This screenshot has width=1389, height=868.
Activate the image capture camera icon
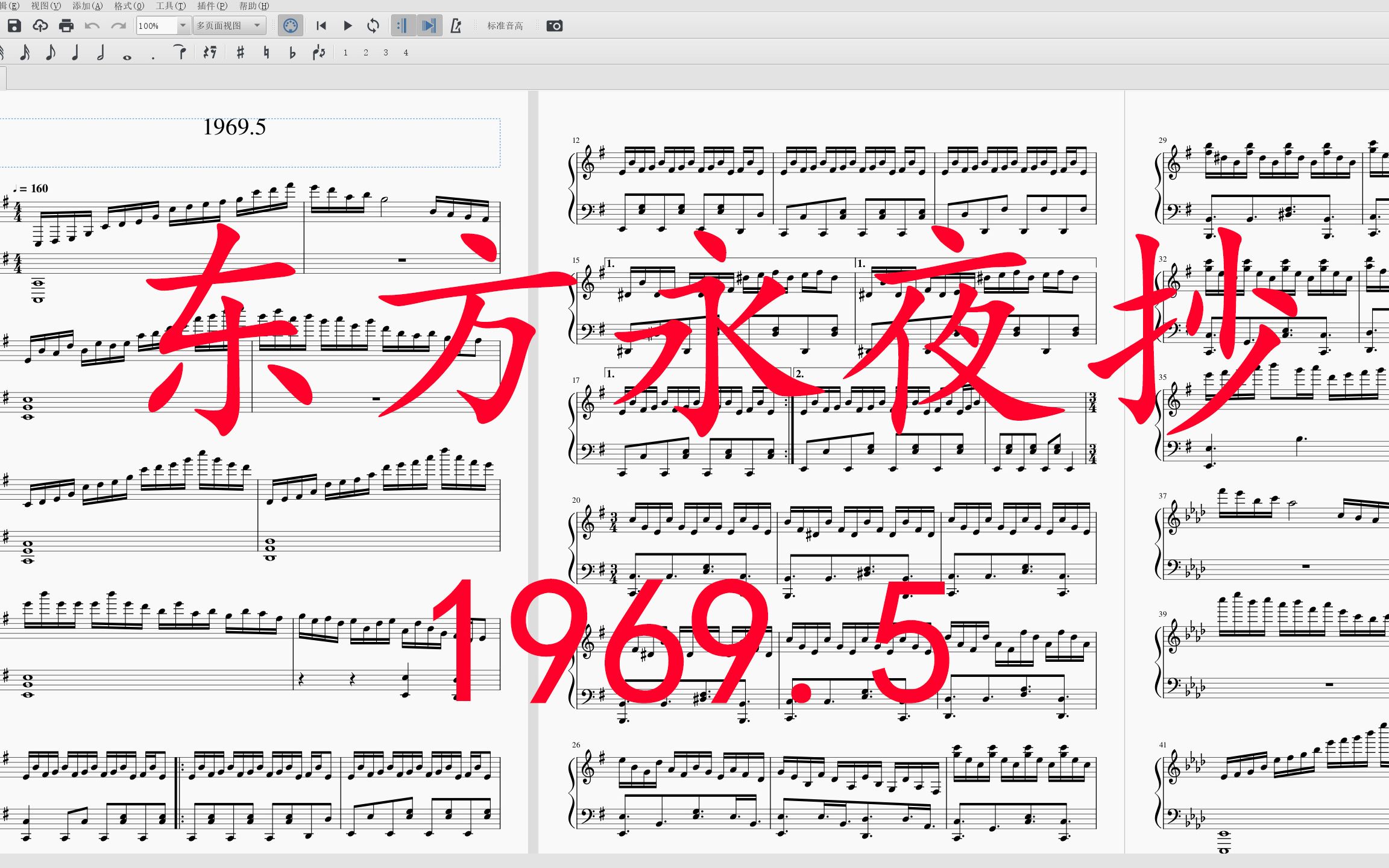click(554, 26)
